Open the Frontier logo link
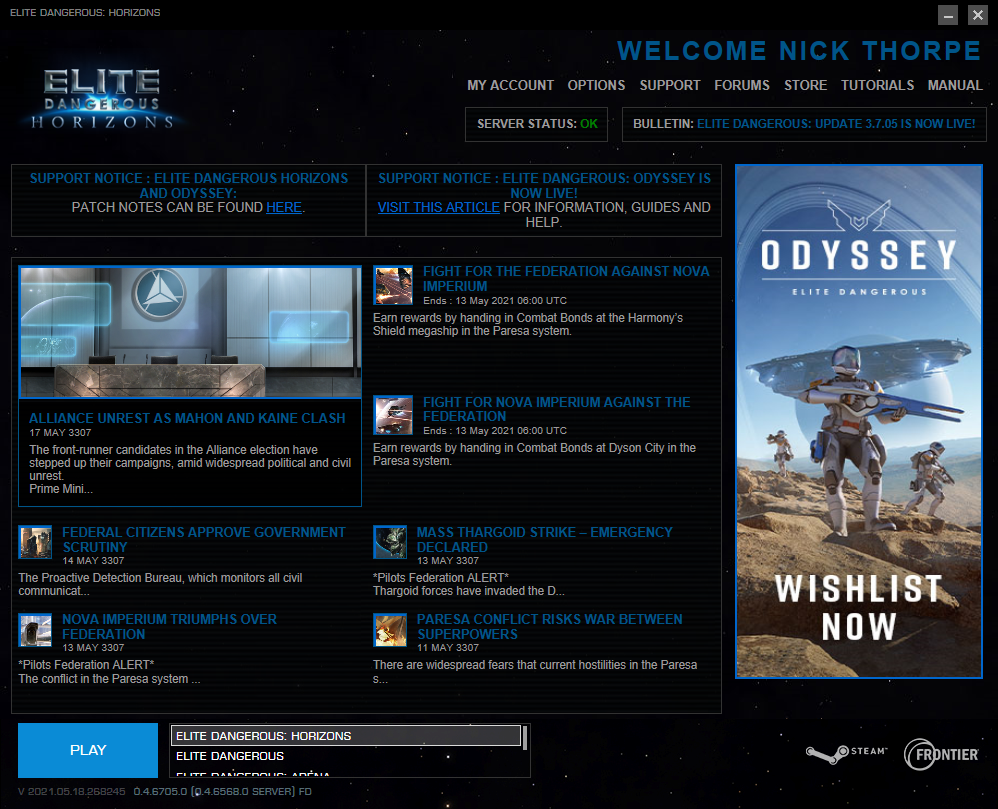 pos(941,754)
